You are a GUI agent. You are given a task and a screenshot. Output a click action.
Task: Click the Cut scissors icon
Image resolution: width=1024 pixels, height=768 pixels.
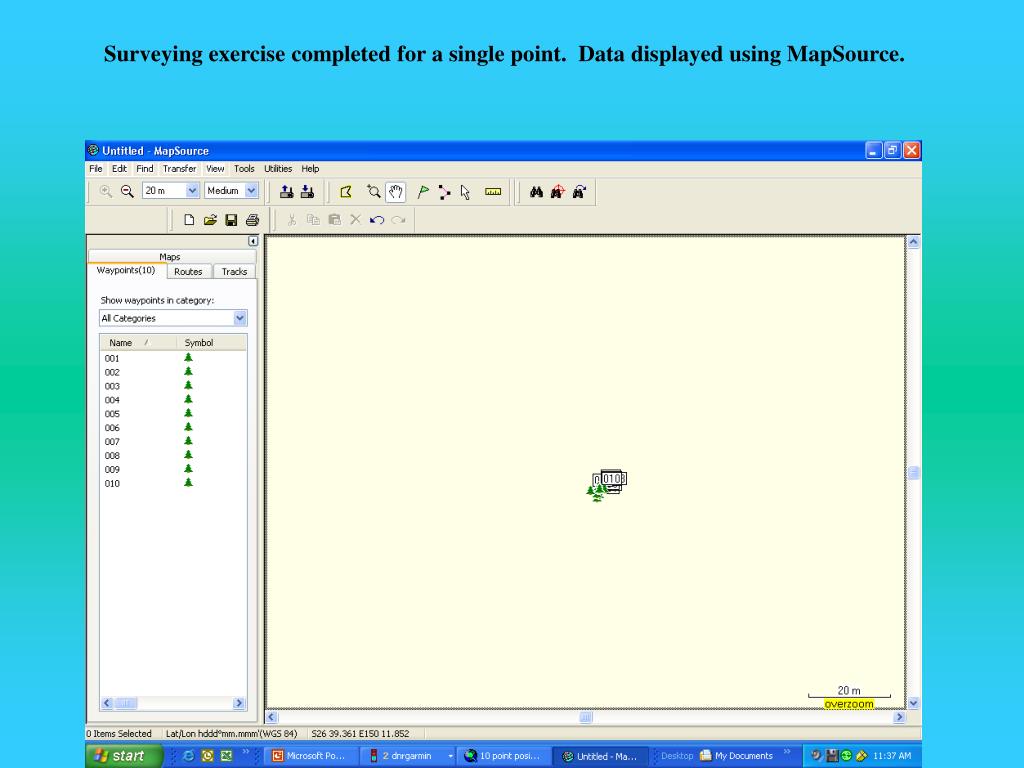point(292,220)
